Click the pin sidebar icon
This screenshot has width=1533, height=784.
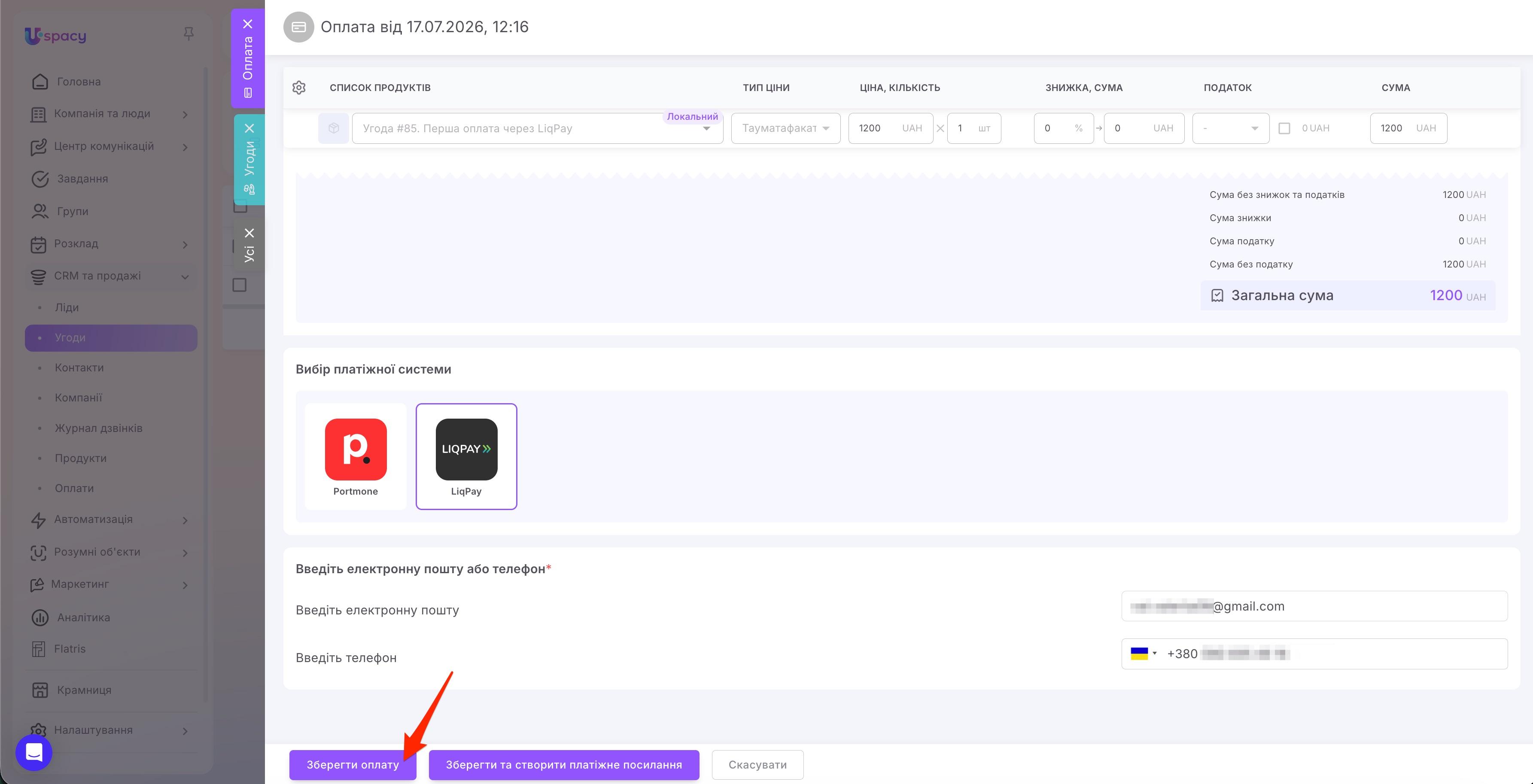(x=189, y=34)
